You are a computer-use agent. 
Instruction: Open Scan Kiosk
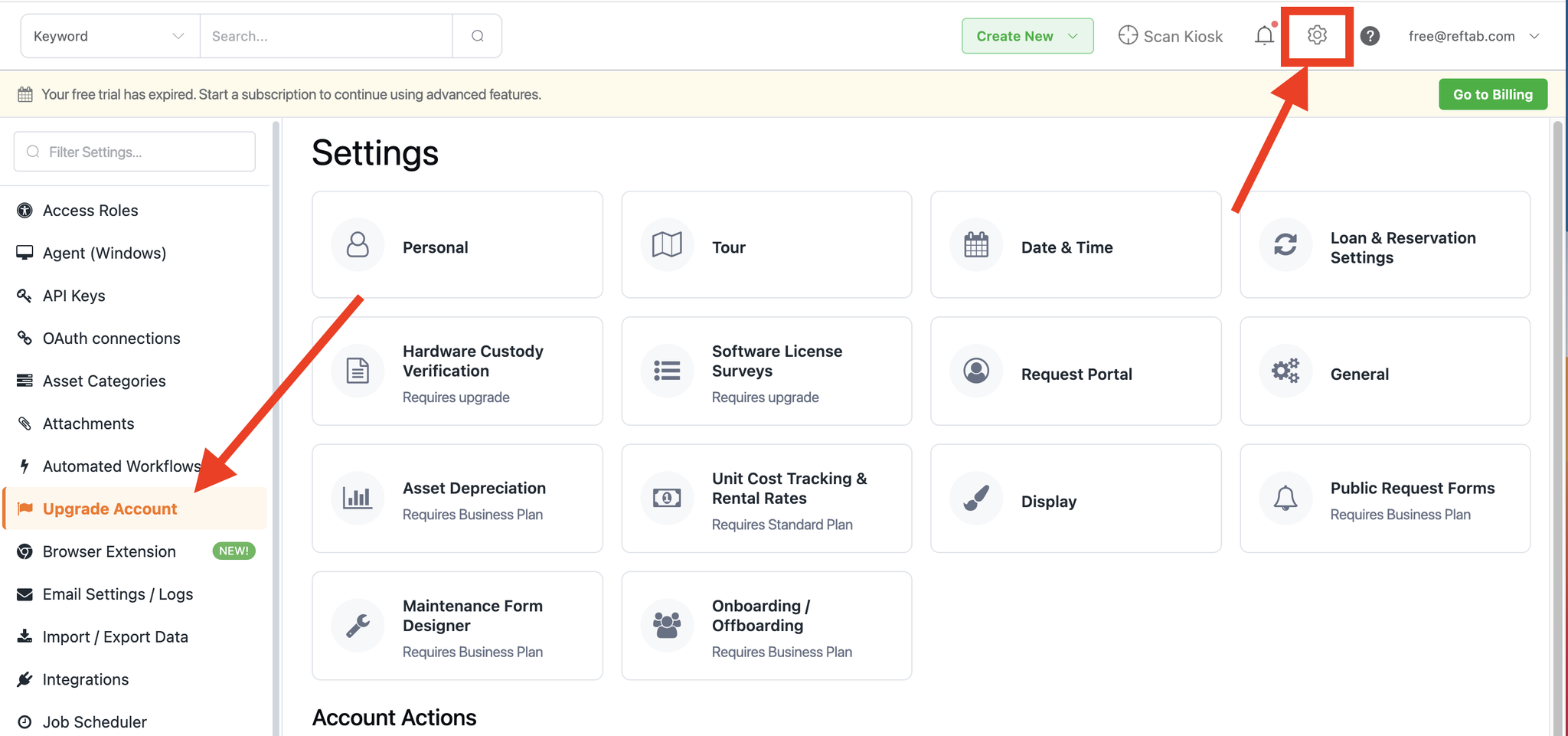(1171, 36)
